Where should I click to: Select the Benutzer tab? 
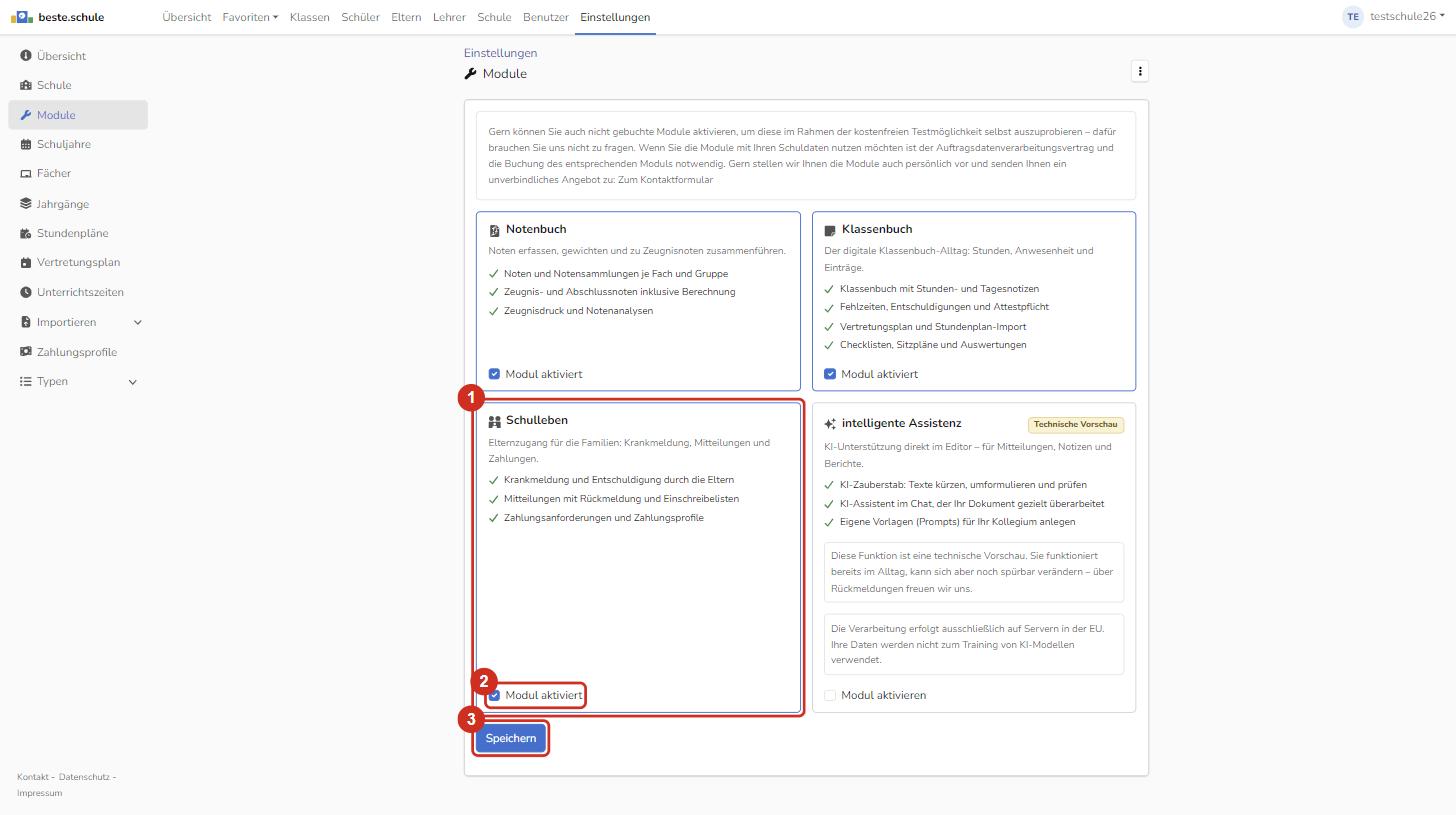546,17
